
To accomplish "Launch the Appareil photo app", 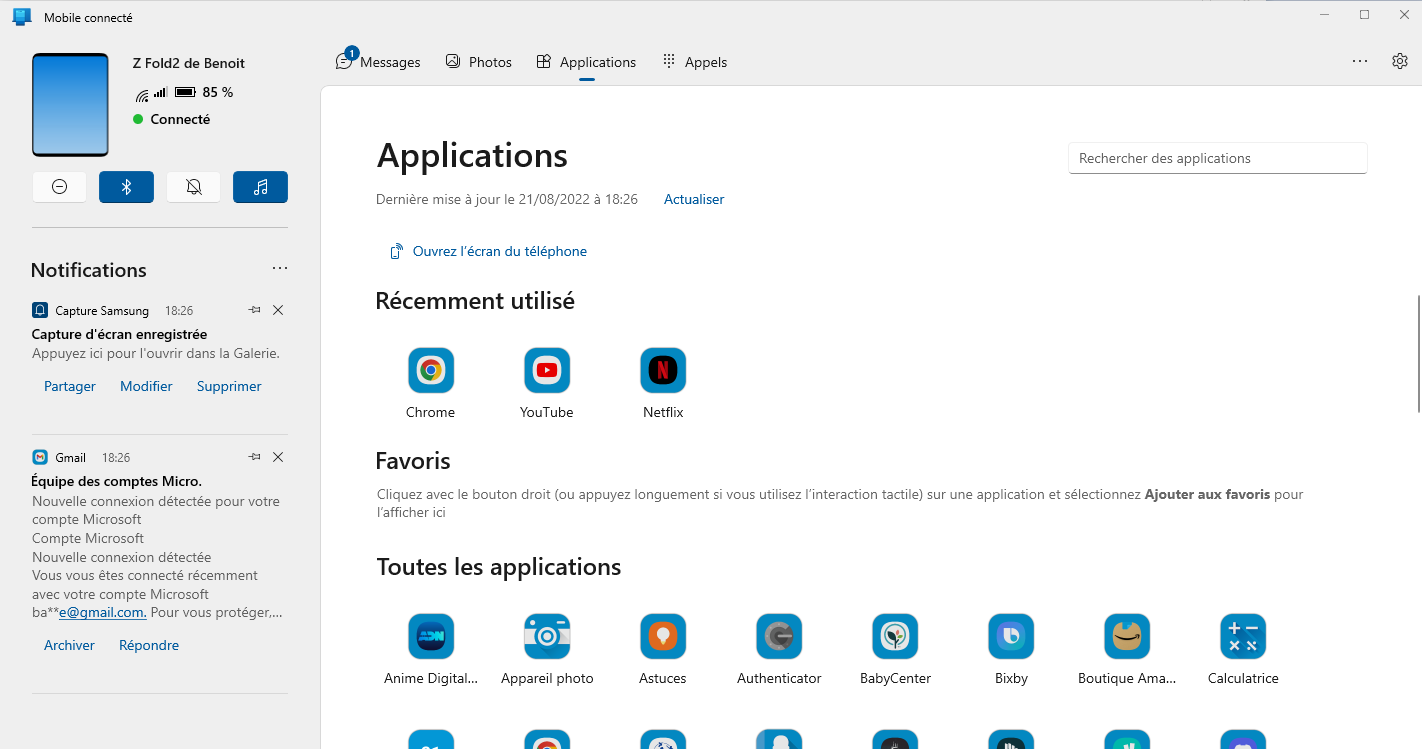I will point(547,637).
